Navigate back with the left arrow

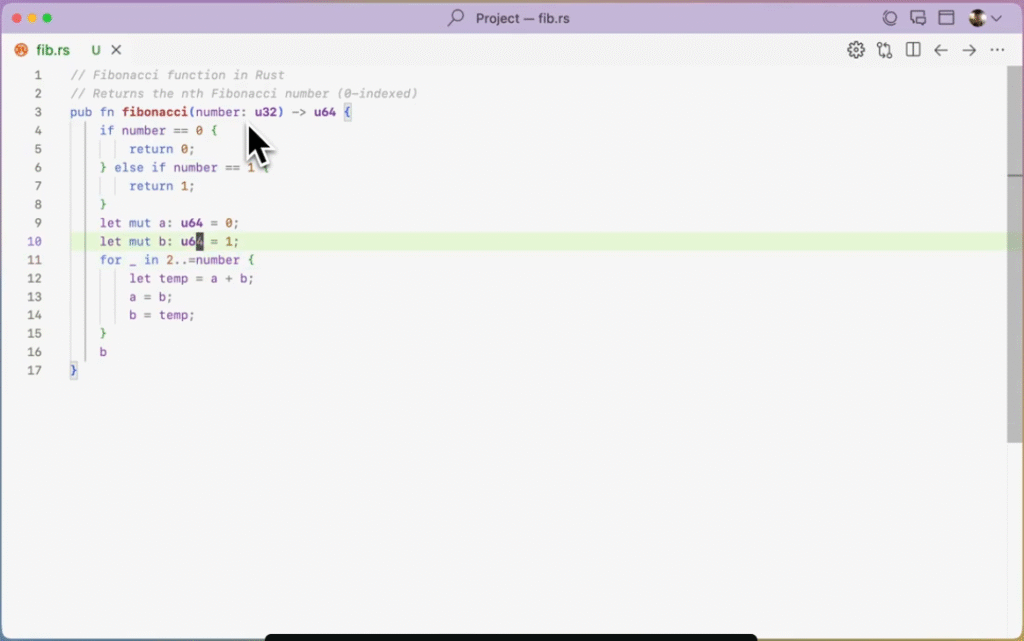(x=941, y=50)
